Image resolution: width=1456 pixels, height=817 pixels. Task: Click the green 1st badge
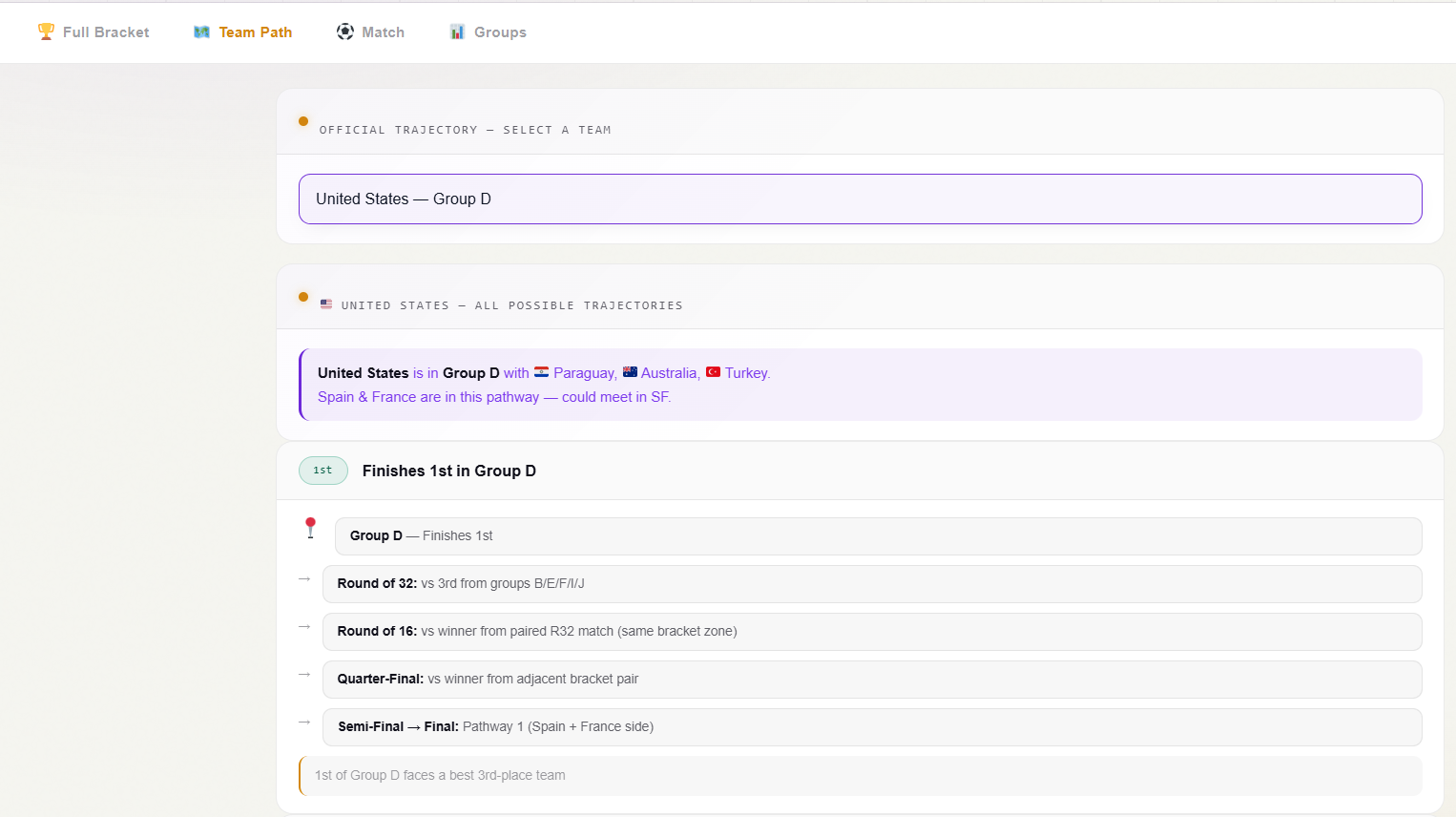tap(323, 471)
